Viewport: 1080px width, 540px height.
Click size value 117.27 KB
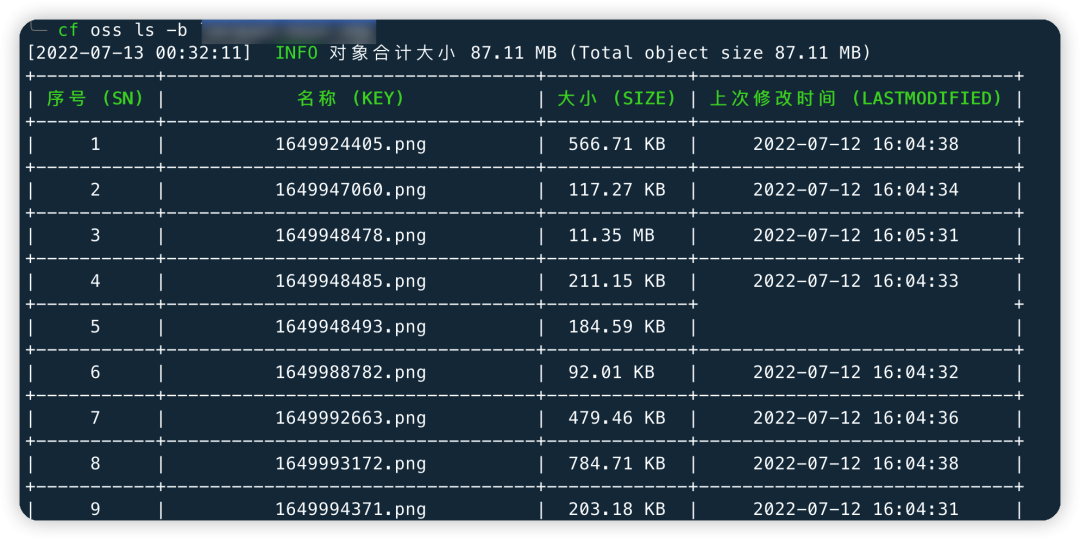point(616,190)
